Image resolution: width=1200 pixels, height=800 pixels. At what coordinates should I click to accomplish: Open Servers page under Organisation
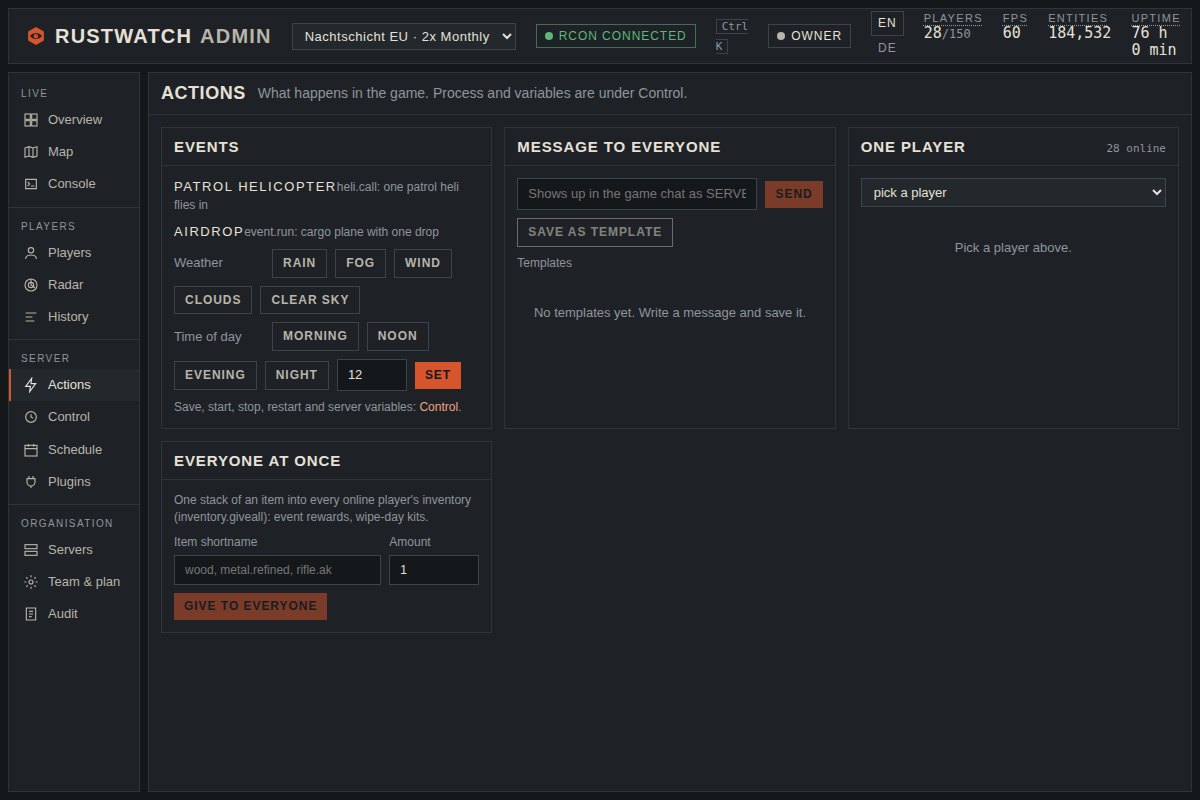pos(70,550)
